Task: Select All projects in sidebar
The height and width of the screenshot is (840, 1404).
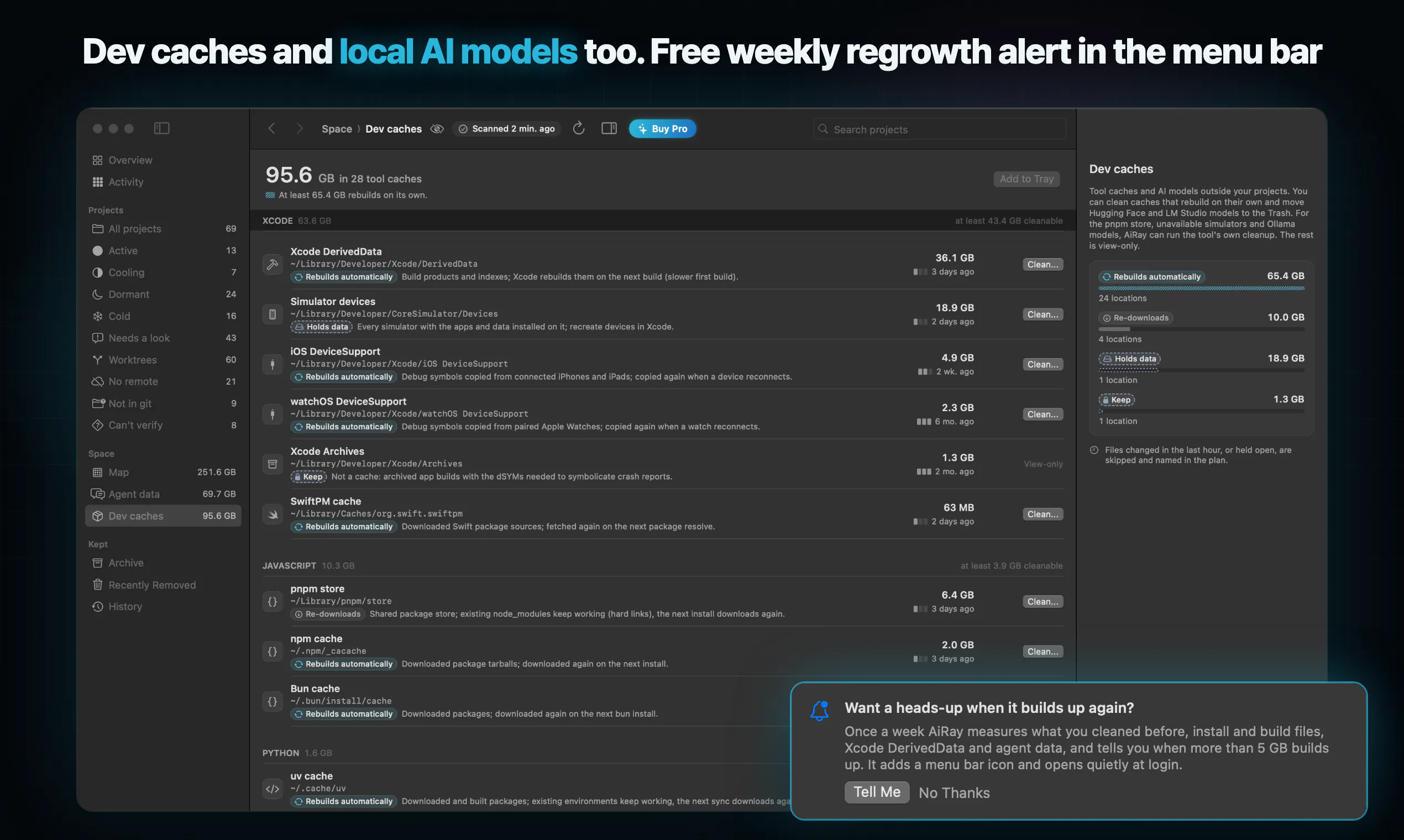Action: click(163, 229)
